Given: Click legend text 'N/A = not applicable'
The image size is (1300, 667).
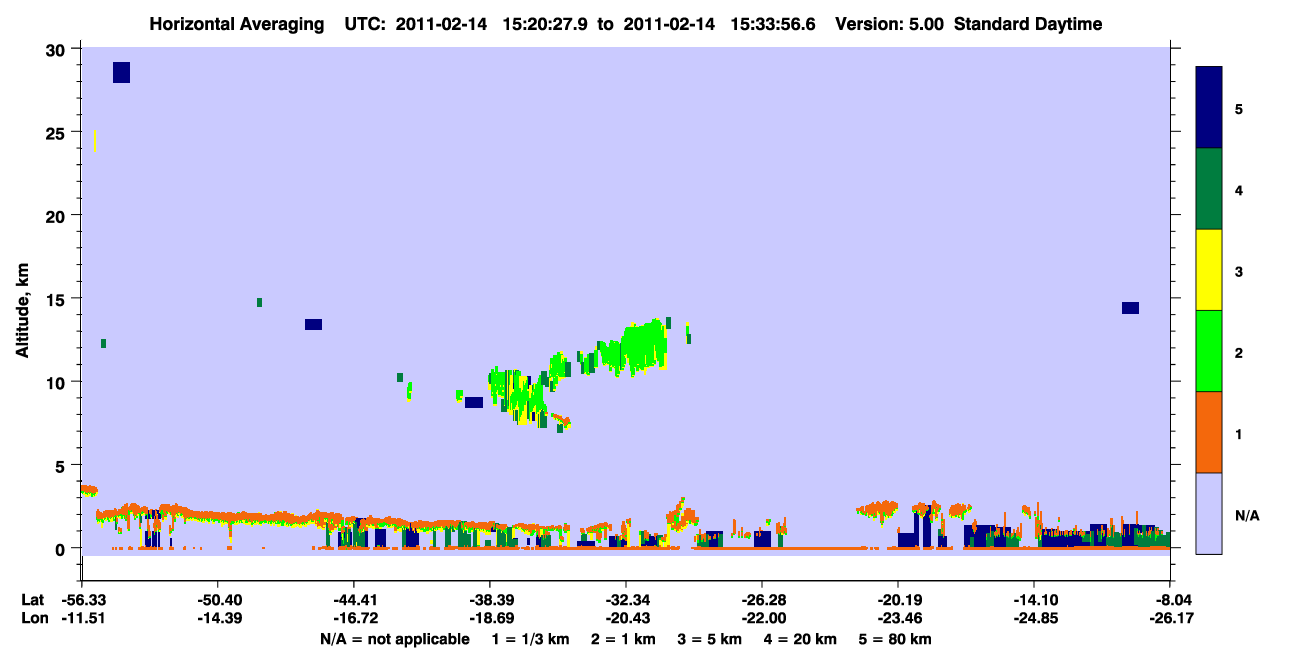Looking at the screenshot, I should pos(395,639).
